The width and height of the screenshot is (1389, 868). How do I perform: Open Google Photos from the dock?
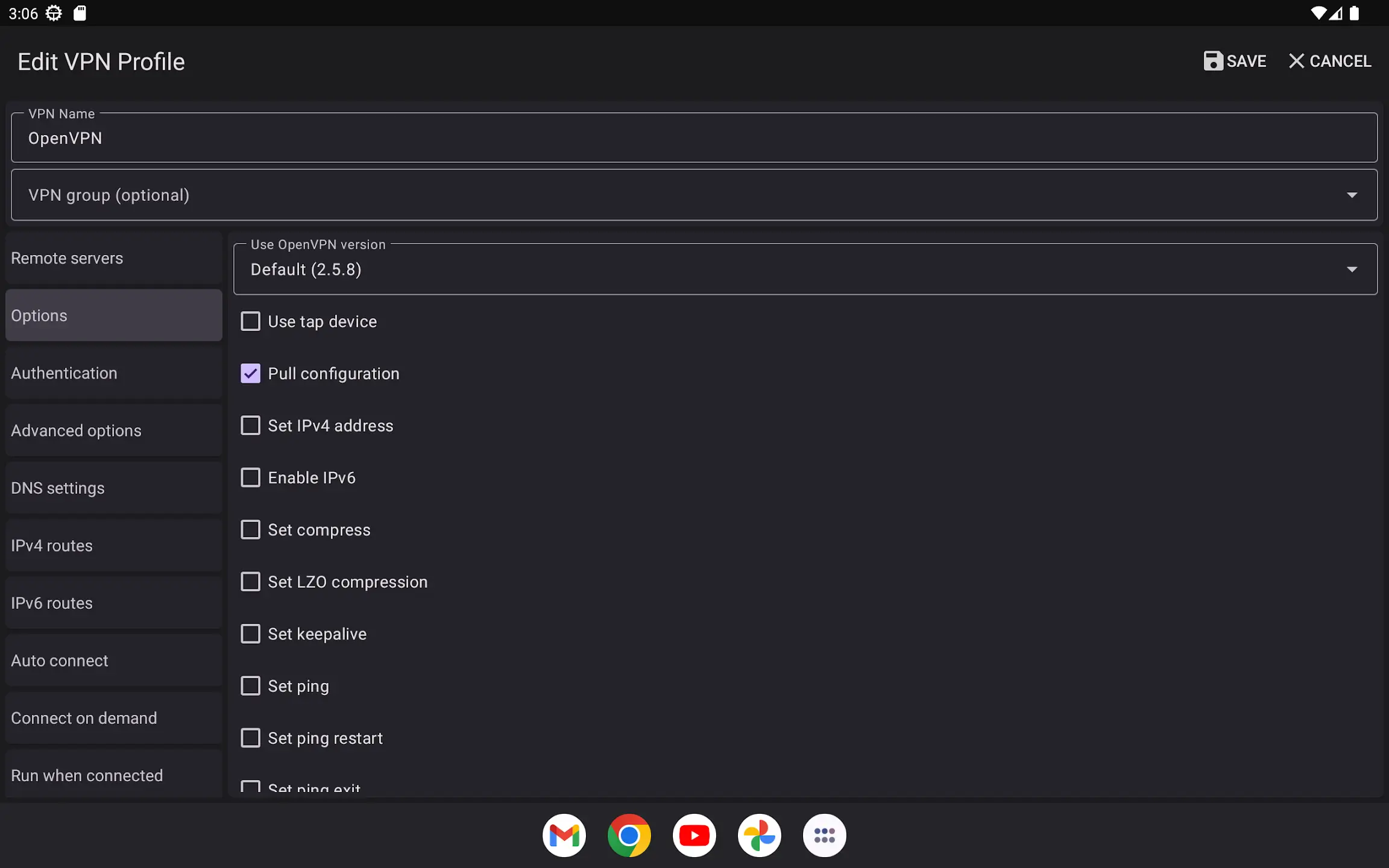click(x=759, y=835)
